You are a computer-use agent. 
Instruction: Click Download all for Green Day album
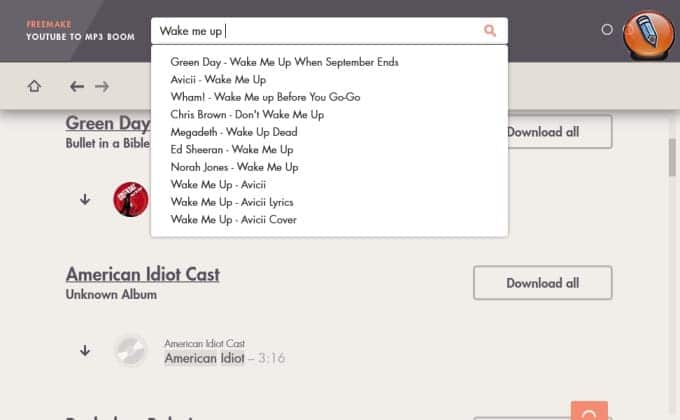pyautogui.click(x=560, y=131)
